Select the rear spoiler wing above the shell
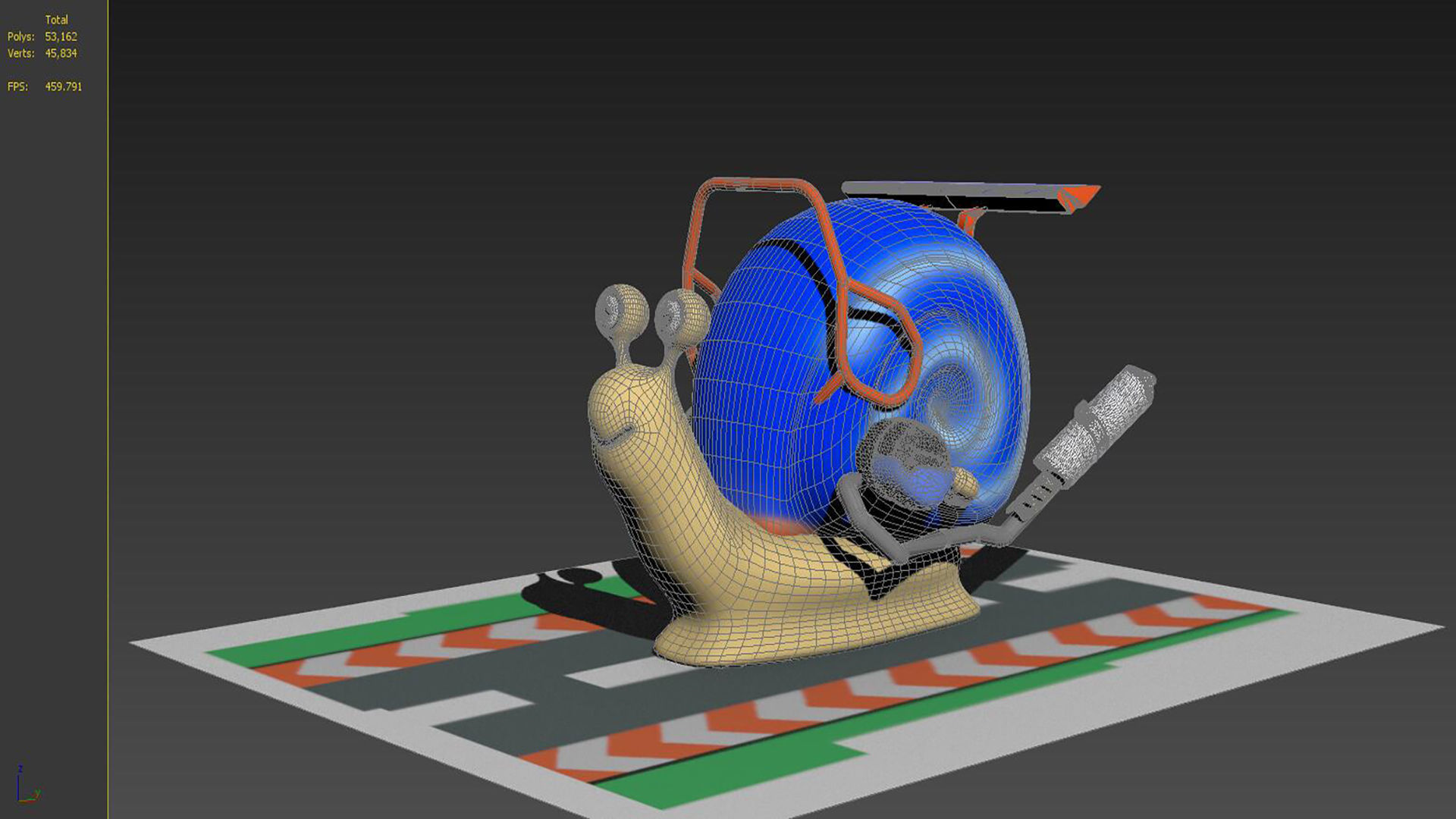This screenshot has width=1456, height=819. click(x=971, y=195)
